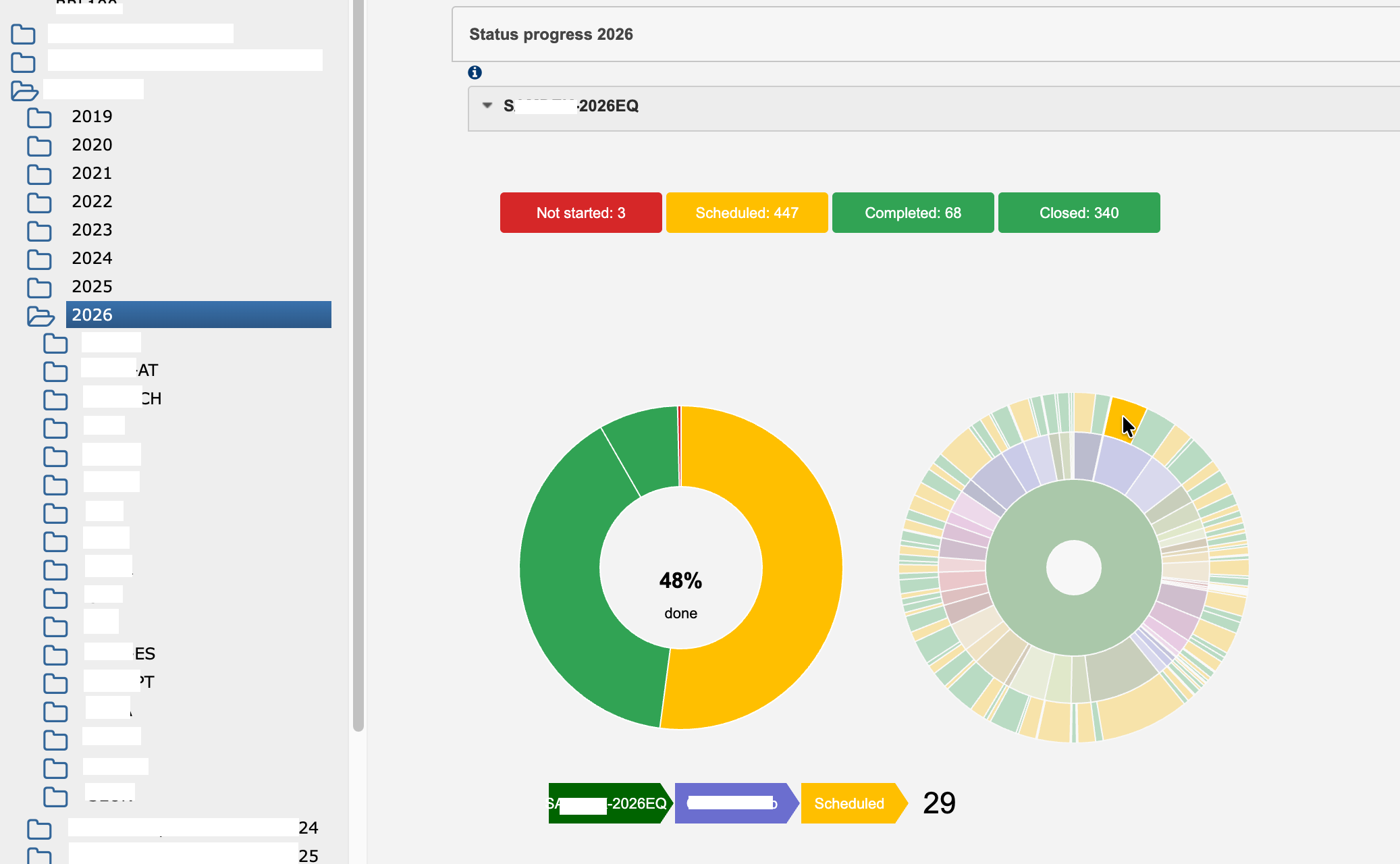Click the green 2026EQ breadcrumb arrow

point(610,803)
